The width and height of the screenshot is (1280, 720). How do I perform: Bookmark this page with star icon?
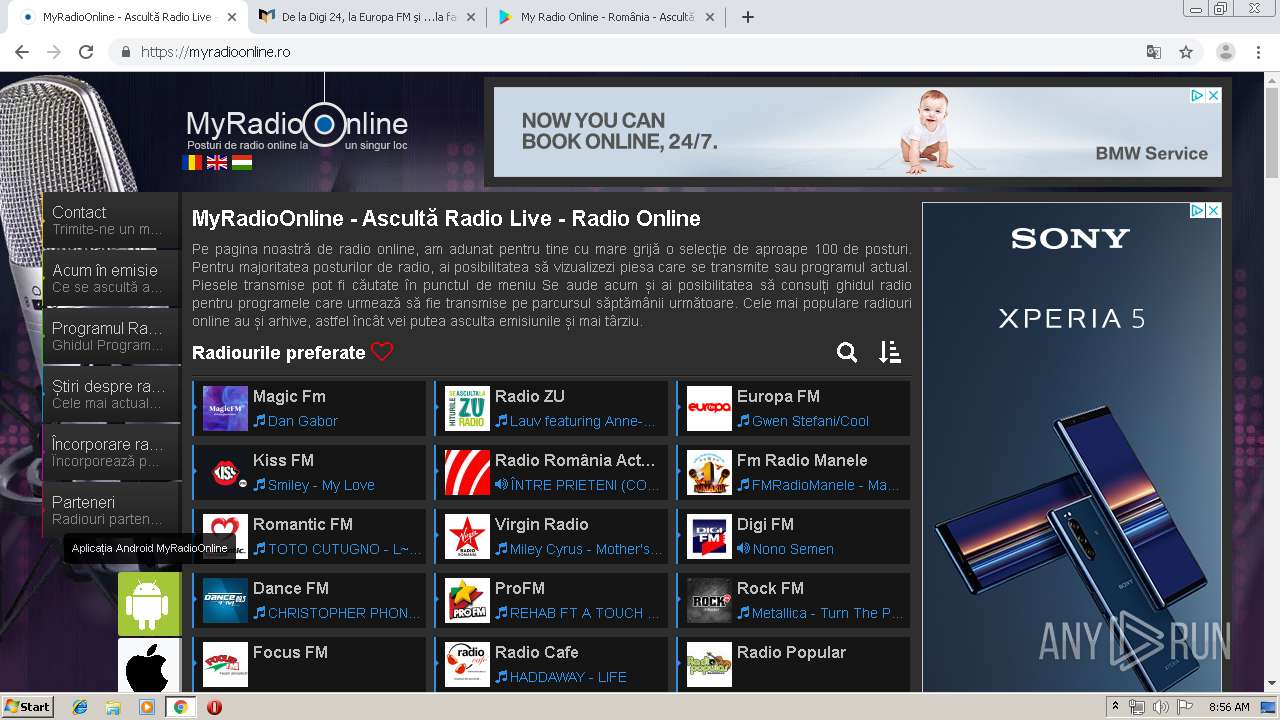click(x=1186, y=52)
